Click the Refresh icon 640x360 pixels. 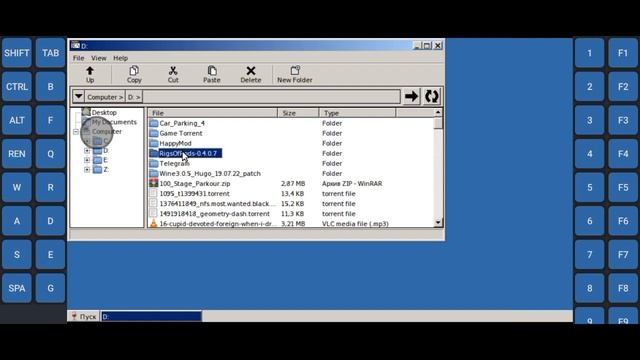431,97
